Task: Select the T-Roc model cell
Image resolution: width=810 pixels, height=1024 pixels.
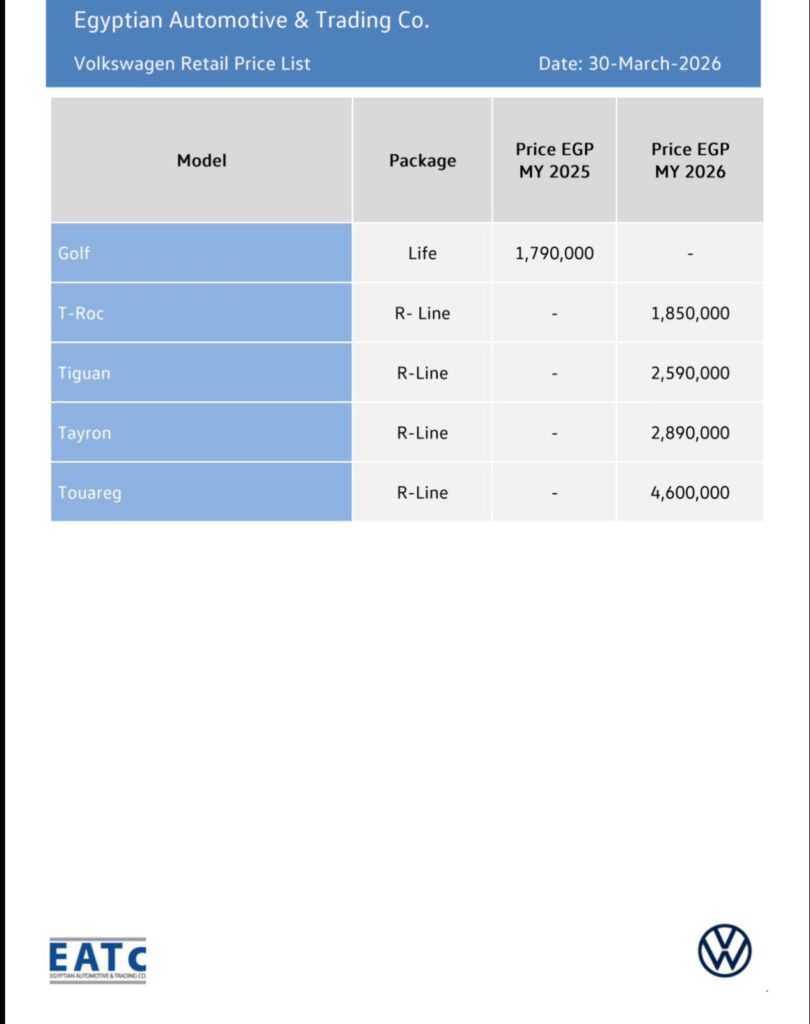Action: coord(81,313)
